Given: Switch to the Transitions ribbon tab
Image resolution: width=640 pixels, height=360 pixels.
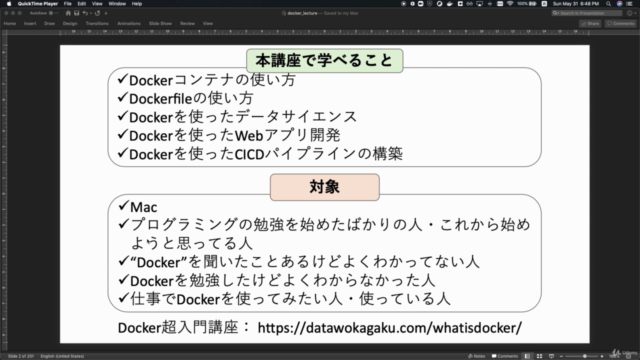Looking at the screenshot, I should [x=97, y=24].
